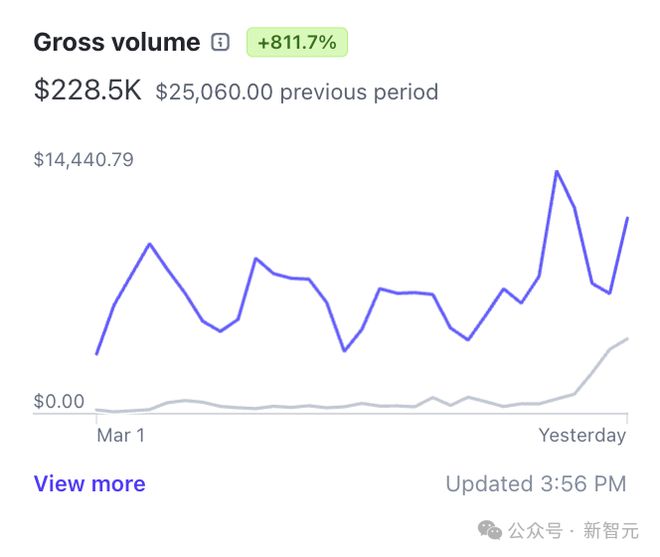Open the View more link
Image resolution: width=660 pixels, height=557 pixels.
click(90, 483)
